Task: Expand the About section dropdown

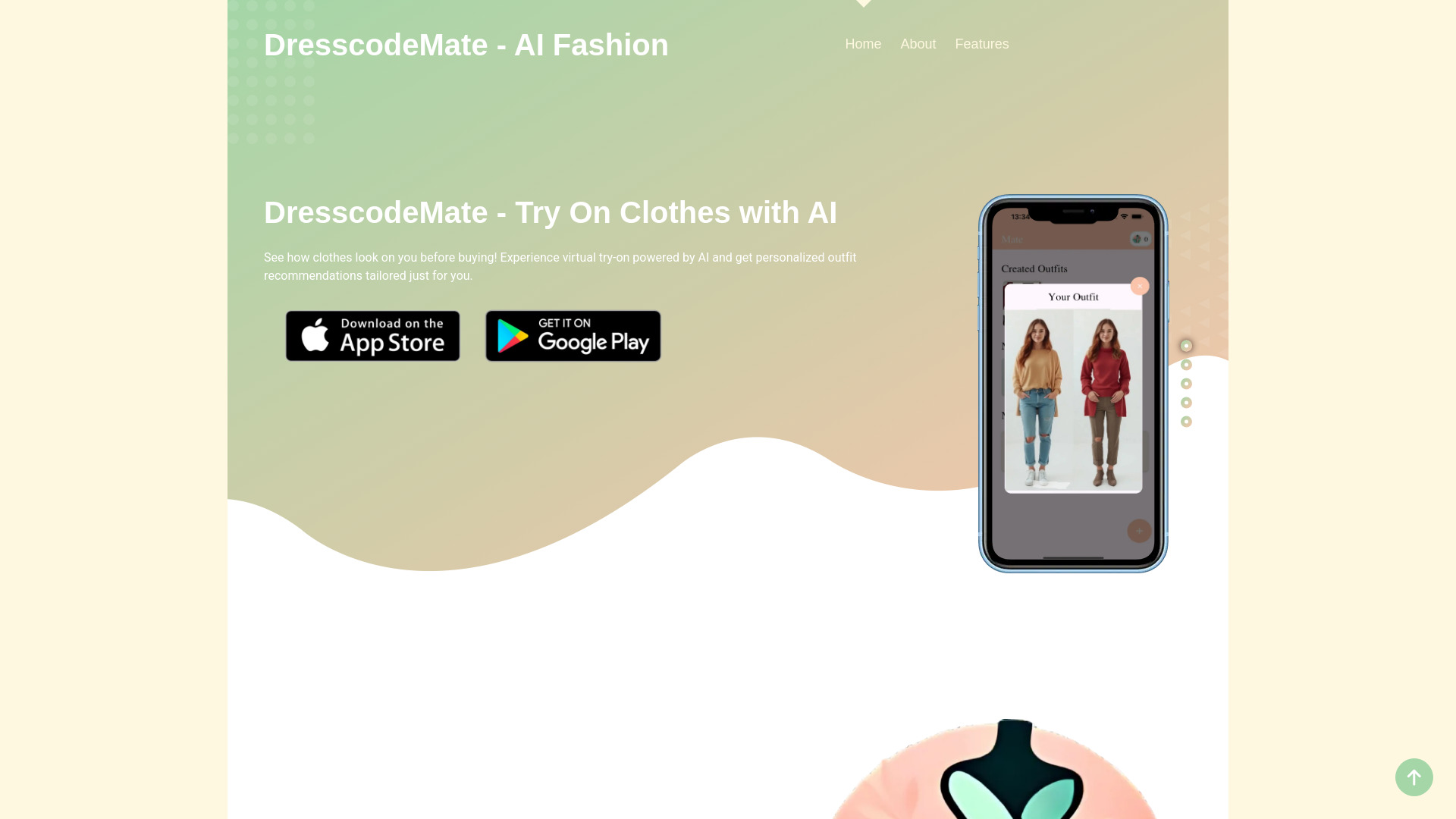Action: (918, 44)
